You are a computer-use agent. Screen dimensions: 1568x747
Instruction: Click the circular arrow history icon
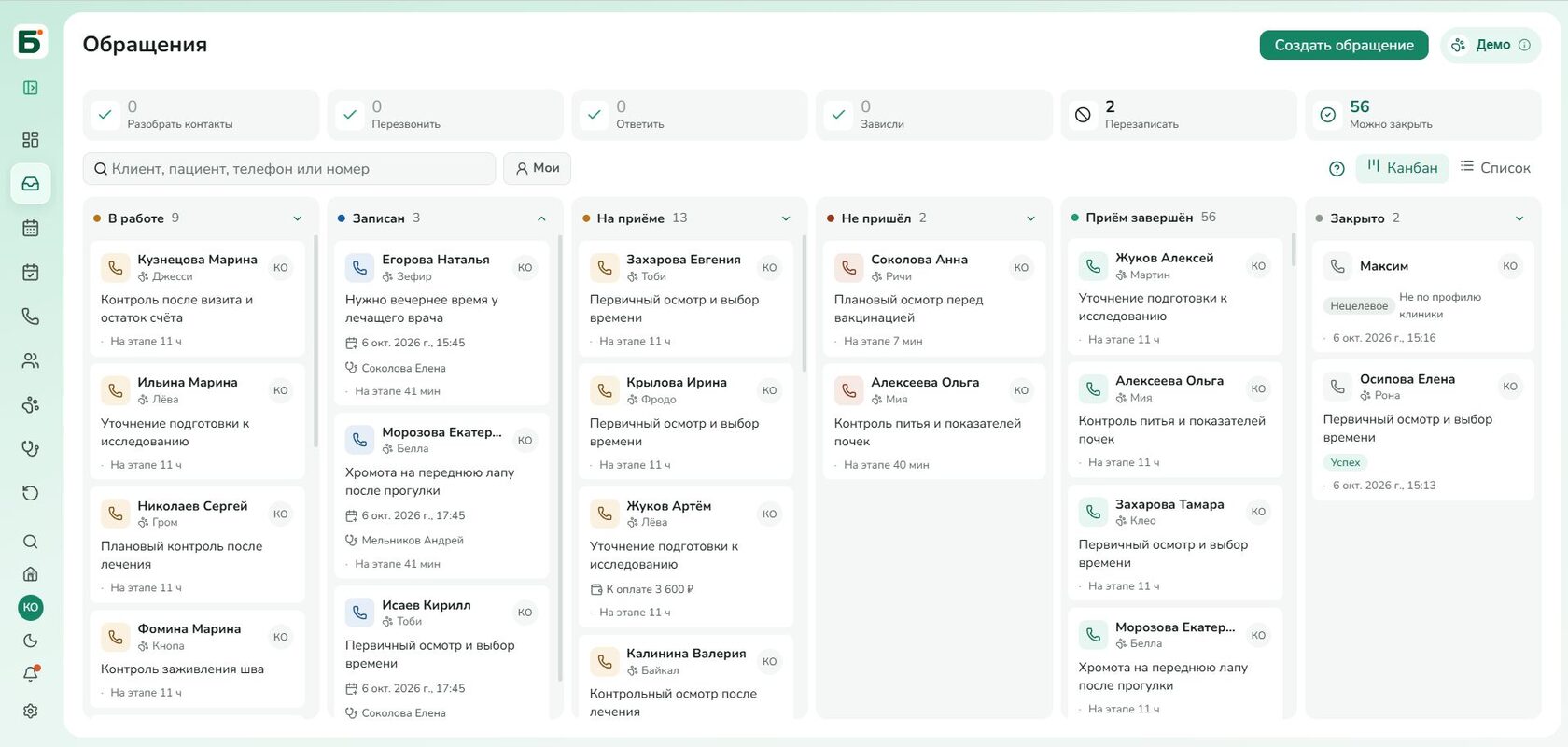point(31,493)
